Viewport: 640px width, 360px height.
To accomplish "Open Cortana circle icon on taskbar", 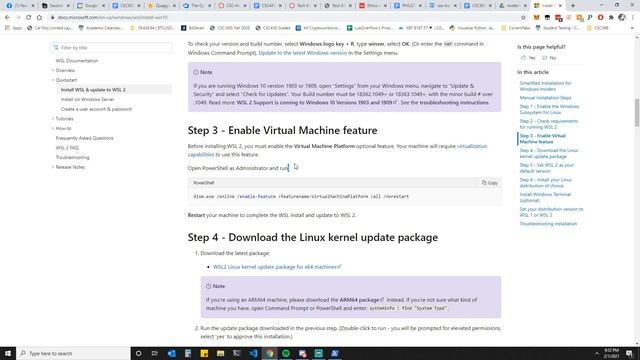I will coord(138,353).
